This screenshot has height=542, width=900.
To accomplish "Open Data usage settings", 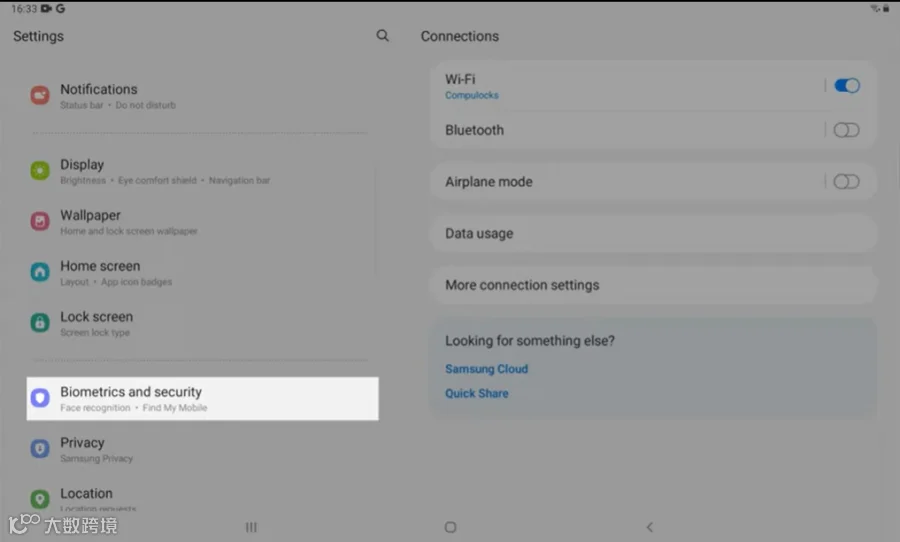I will click(x=653, y=234).
